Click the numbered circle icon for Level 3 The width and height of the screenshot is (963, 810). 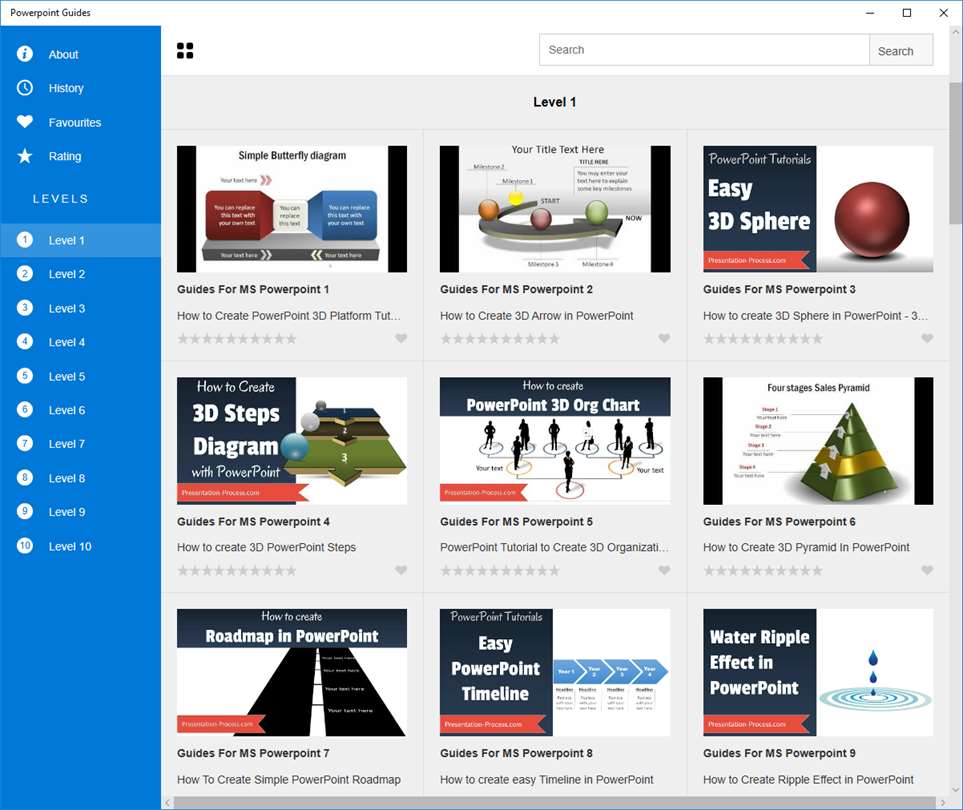[x=25, y=308]
